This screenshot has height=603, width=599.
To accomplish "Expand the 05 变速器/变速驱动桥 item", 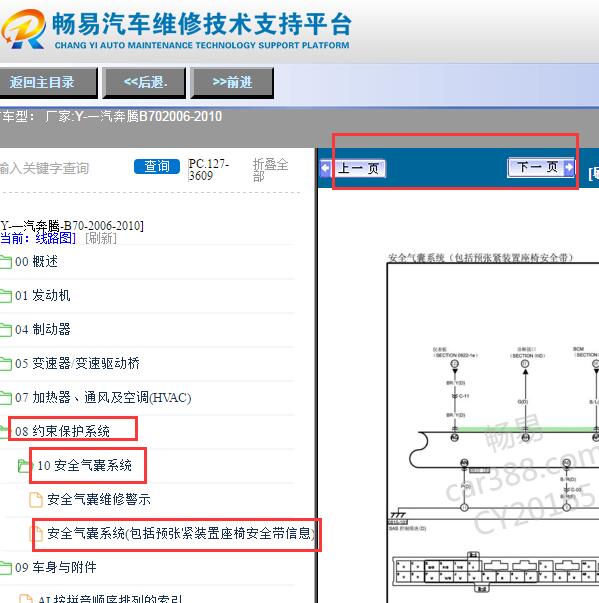I will [77, 363].
